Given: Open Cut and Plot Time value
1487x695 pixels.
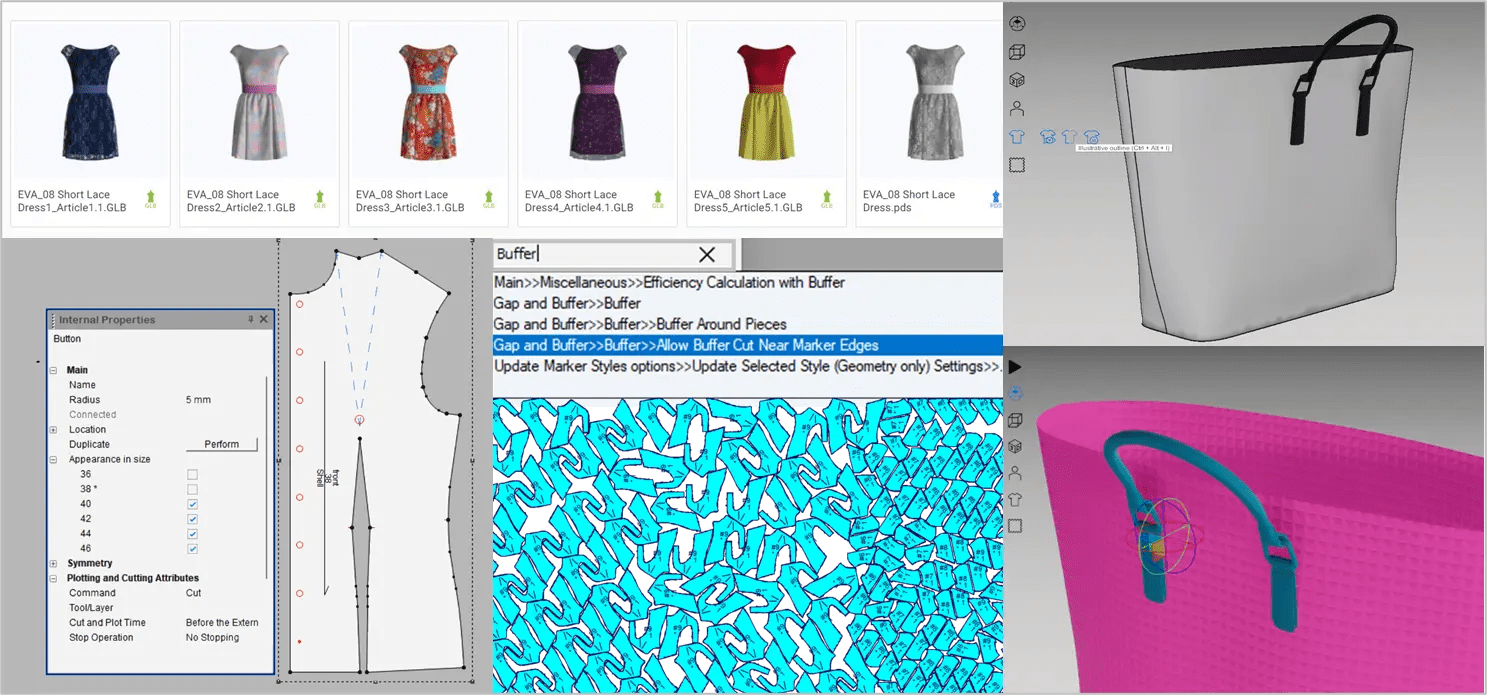Looking at the screenshot, I should [222, 623].
